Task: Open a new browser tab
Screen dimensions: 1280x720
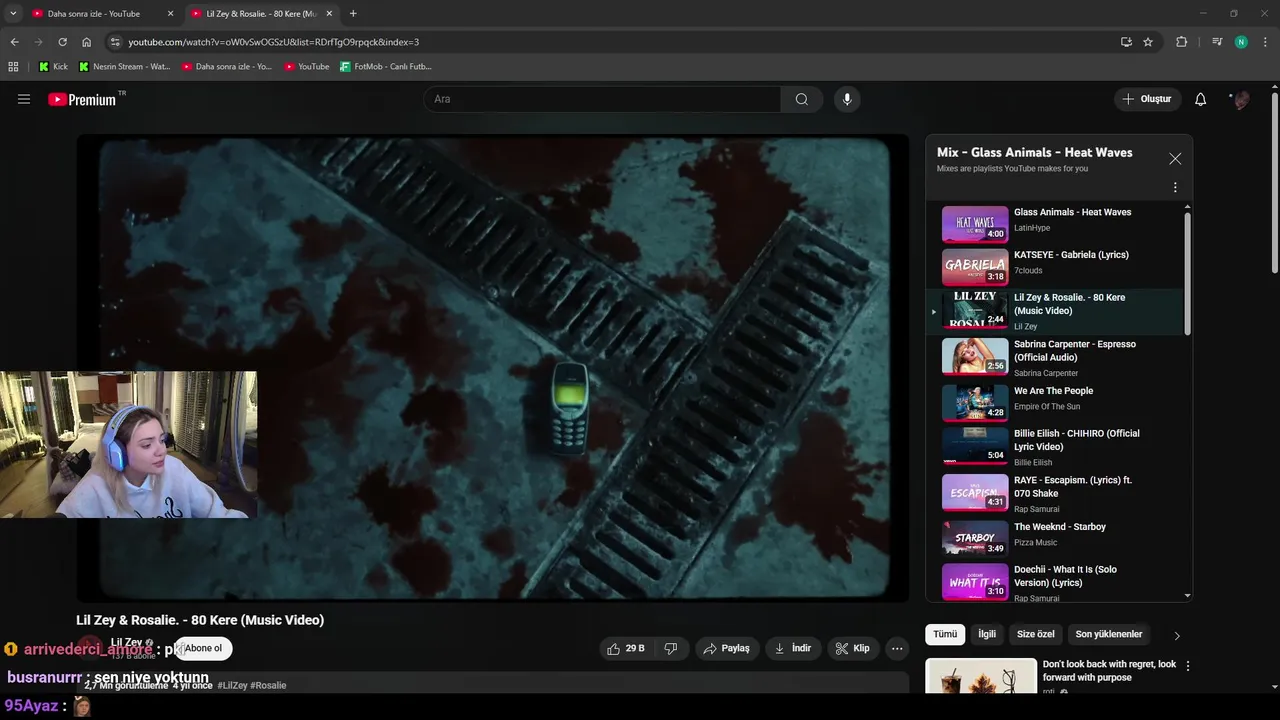Action: (x=353, y=14)
